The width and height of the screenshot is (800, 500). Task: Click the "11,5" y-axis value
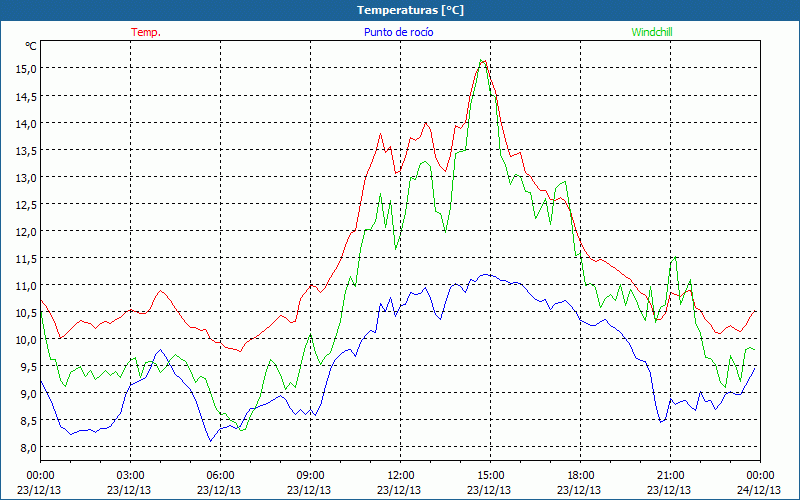pyautogui.click(x=26, y=258)
